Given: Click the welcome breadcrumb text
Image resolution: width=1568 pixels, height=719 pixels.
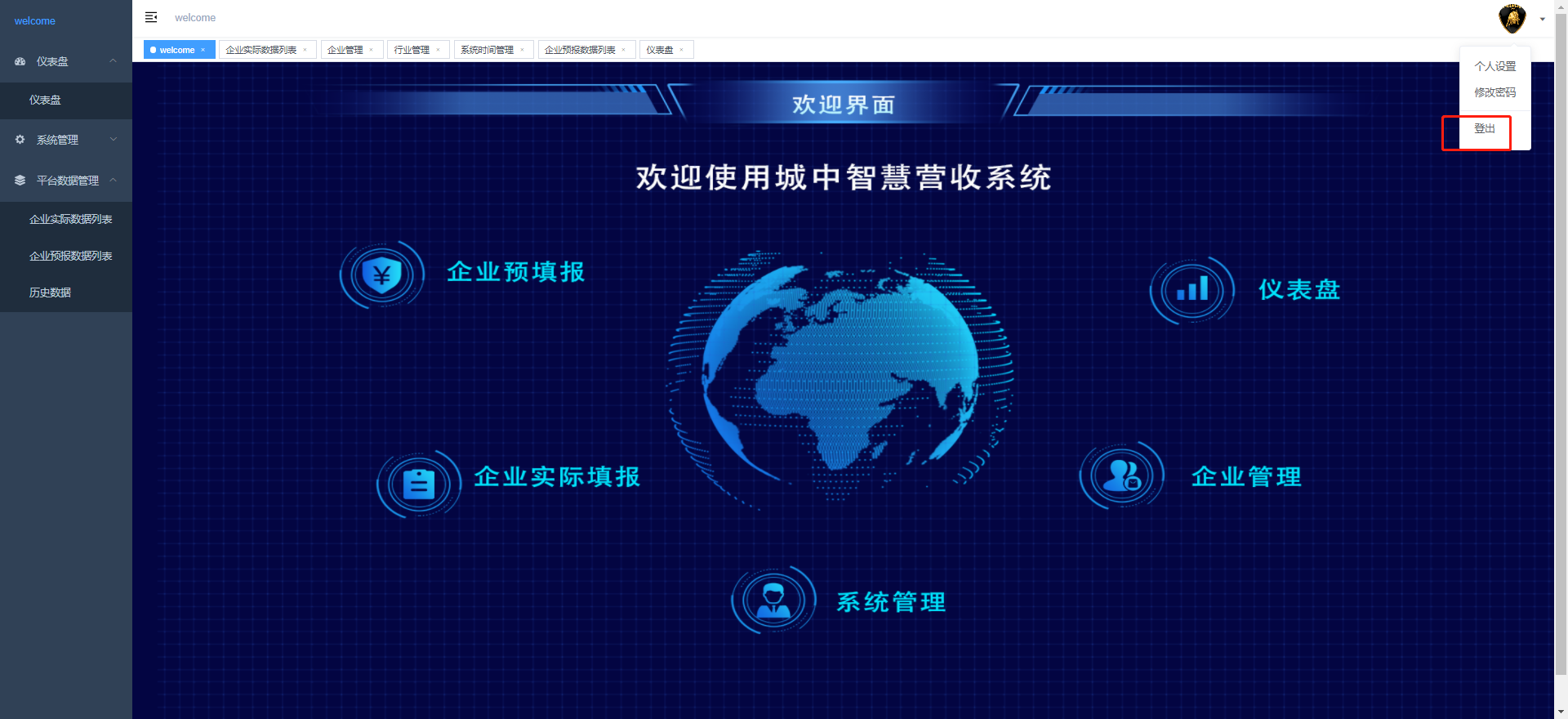Looking at the screenshot, I should pos(195,18).
